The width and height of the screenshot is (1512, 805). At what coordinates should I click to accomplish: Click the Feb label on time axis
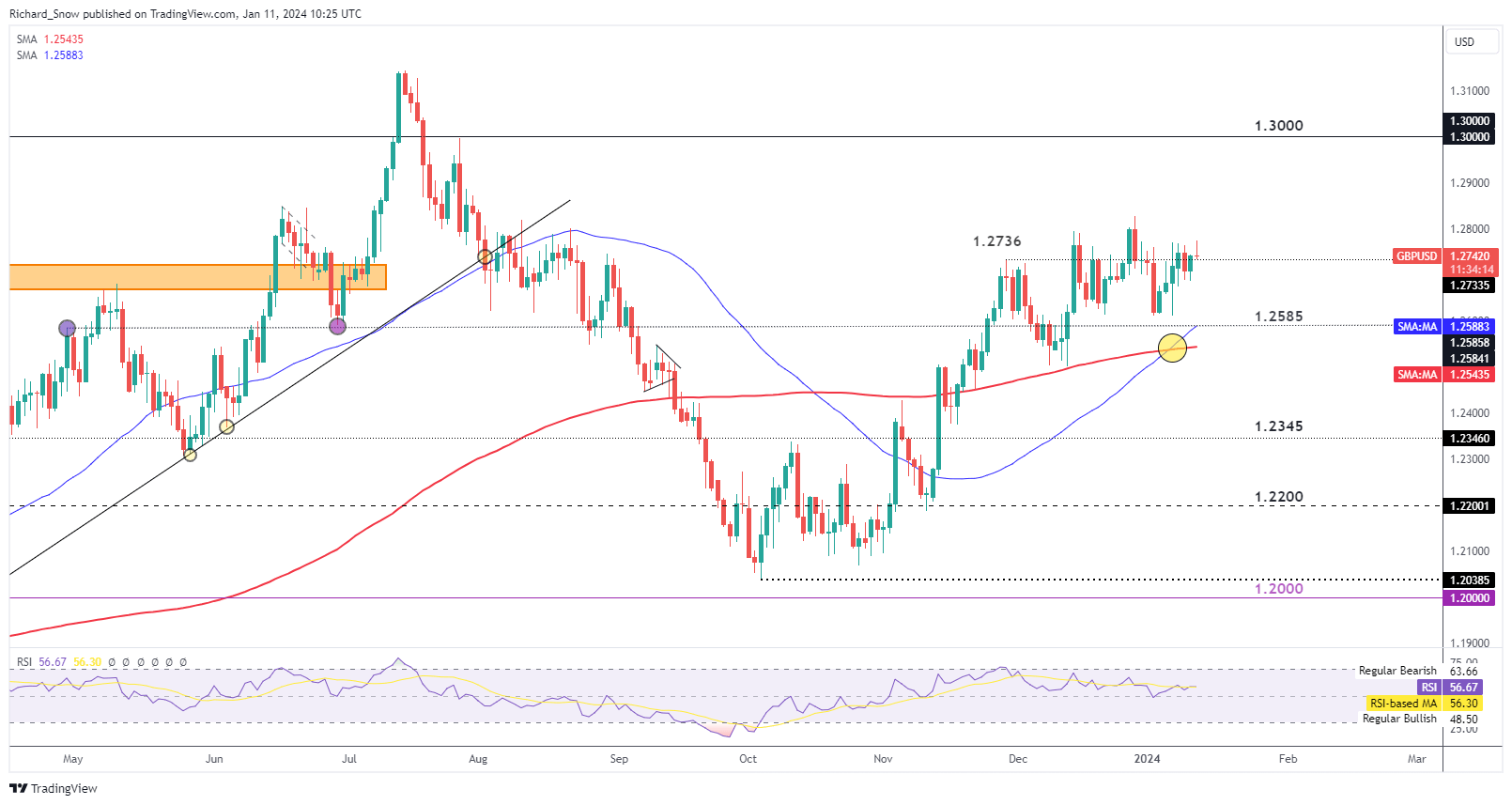(1288, 759)
